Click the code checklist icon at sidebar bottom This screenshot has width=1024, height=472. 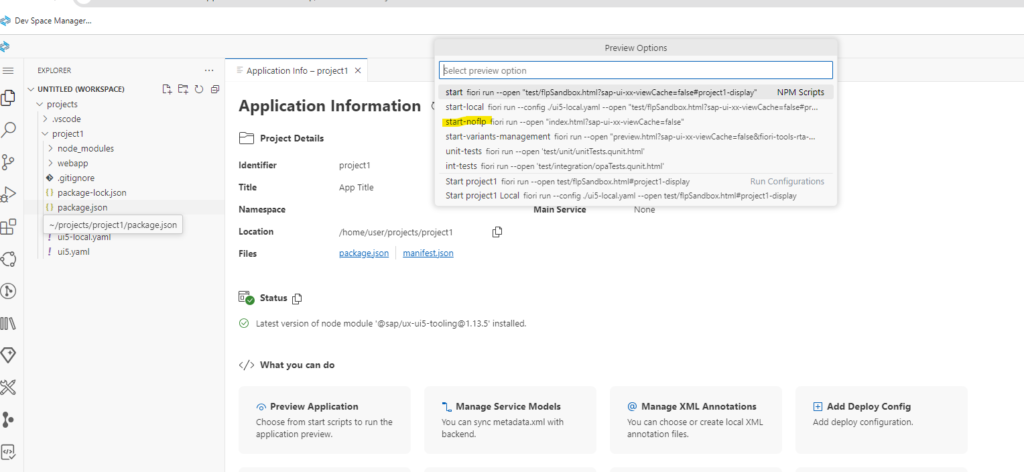tap(8, 451)
